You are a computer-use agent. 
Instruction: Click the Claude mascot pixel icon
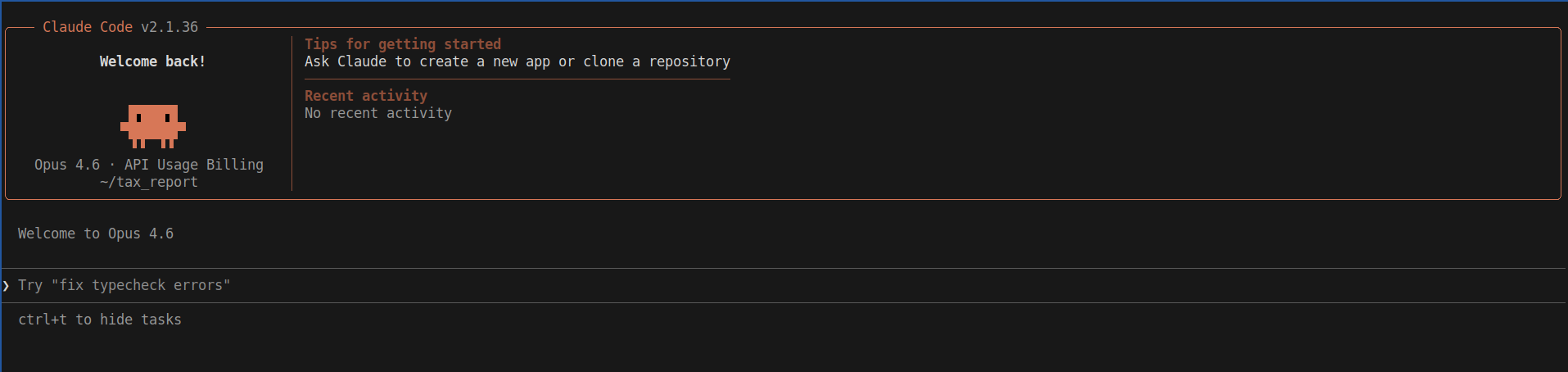pyautogui.click(x=153, y=125)
